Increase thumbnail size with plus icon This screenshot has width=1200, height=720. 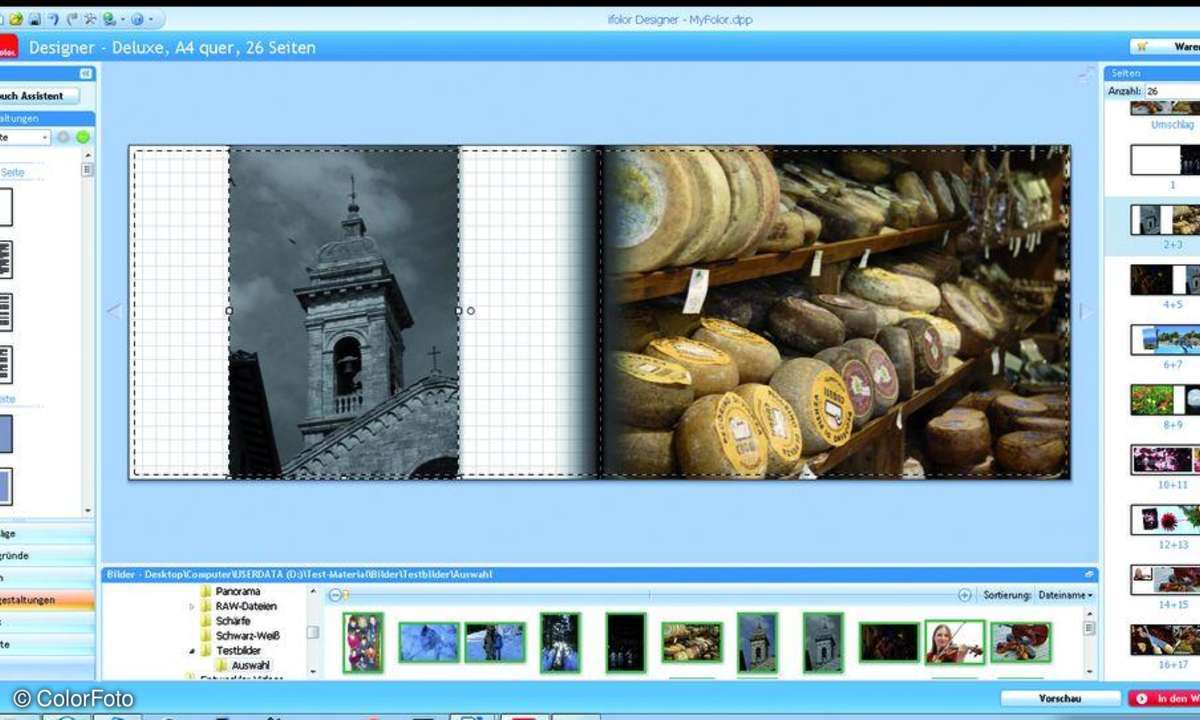tap(964, 595)
